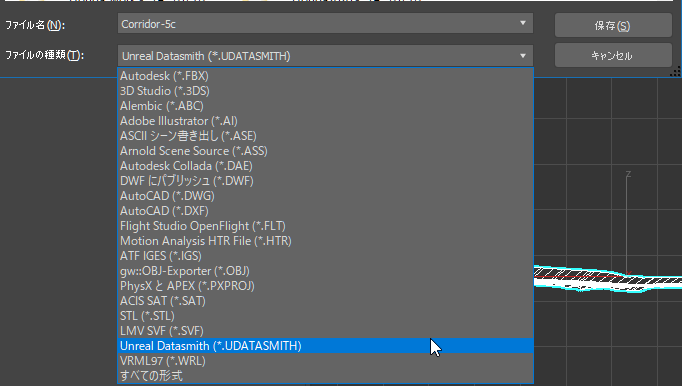
Task: Choose LMV SVF (*.SVF) format
Action: point(325,331)
